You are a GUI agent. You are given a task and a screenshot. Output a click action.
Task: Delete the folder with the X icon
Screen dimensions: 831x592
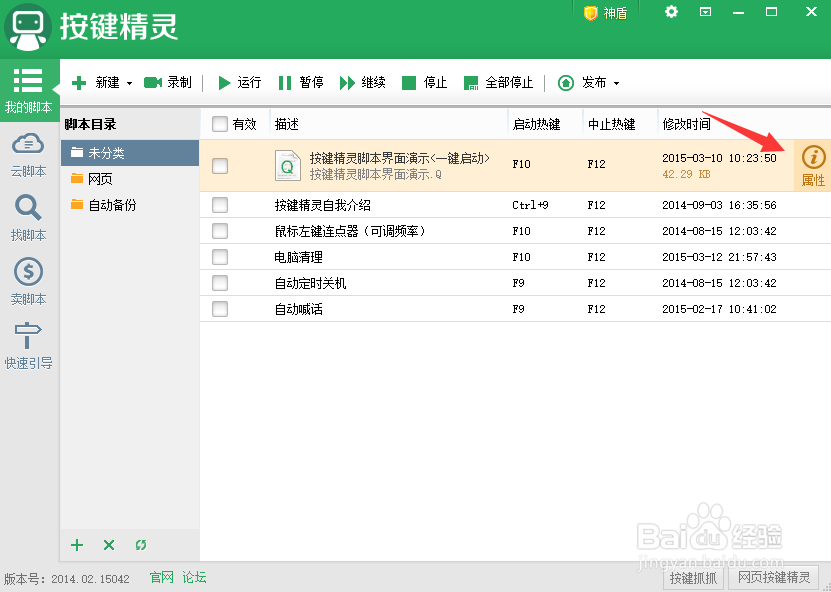109,545
